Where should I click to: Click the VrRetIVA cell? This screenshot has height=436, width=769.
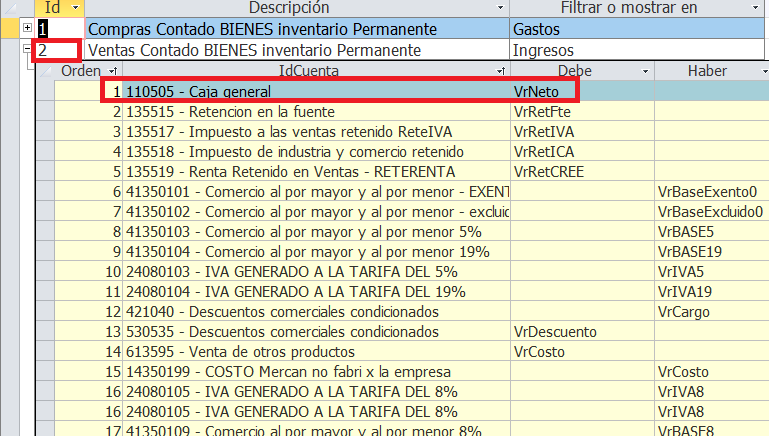coord(582,131)
